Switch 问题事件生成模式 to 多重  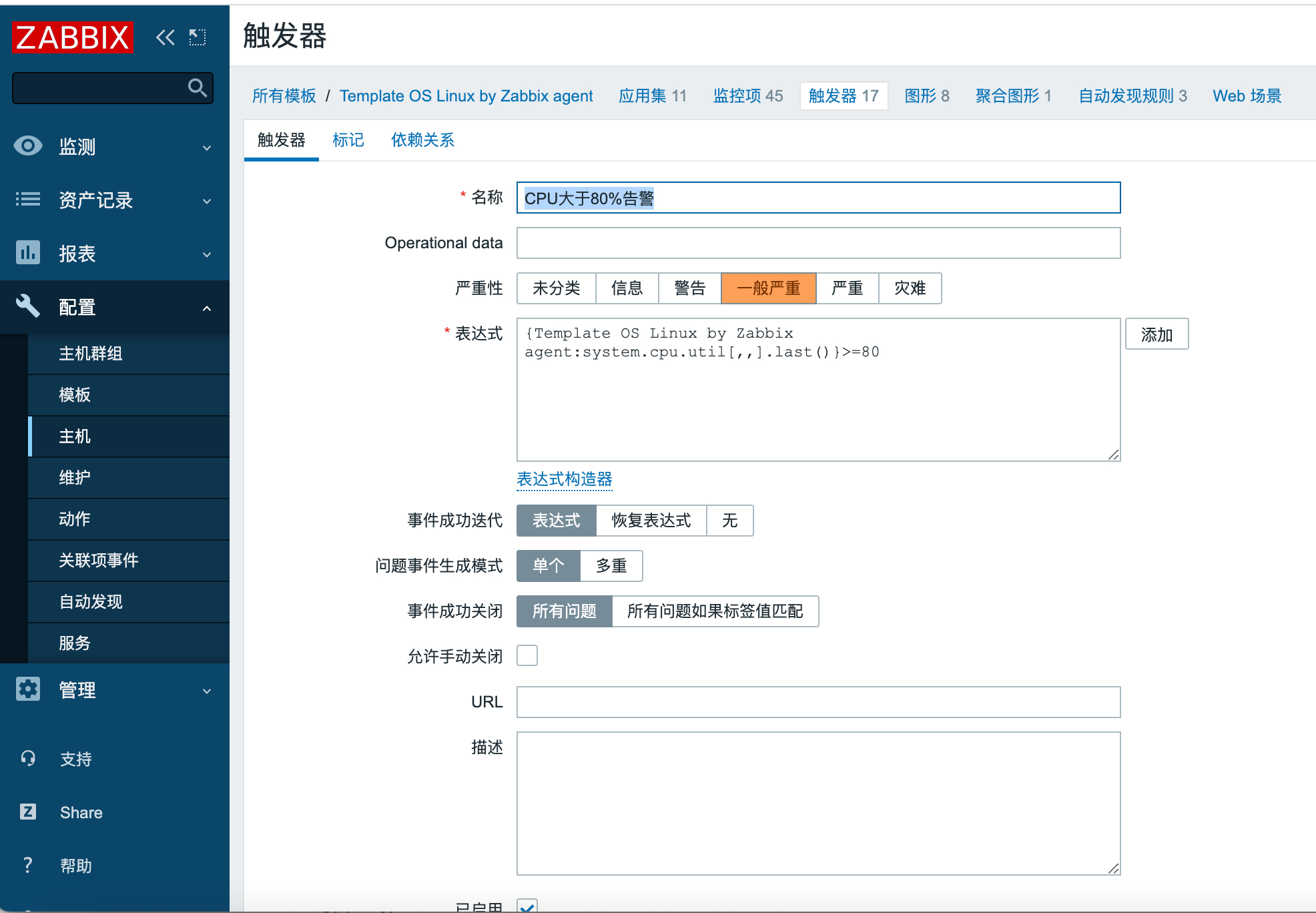[x=611, y=565]
